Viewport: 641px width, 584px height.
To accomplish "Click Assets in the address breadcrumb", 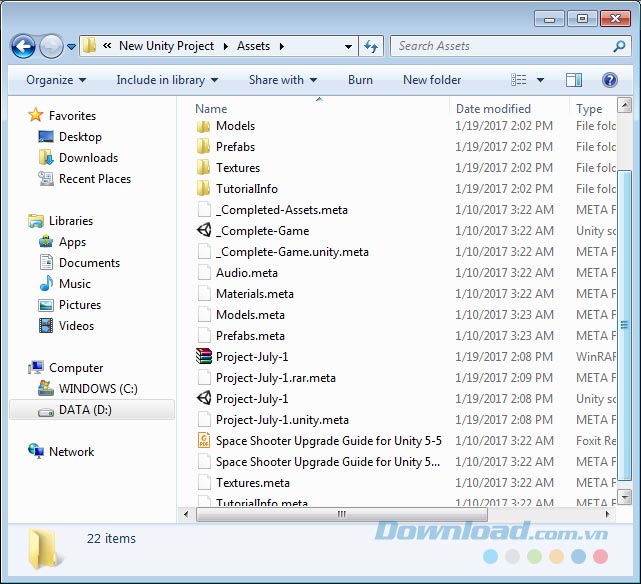I will pyautogui.click(x=253, y=46).
